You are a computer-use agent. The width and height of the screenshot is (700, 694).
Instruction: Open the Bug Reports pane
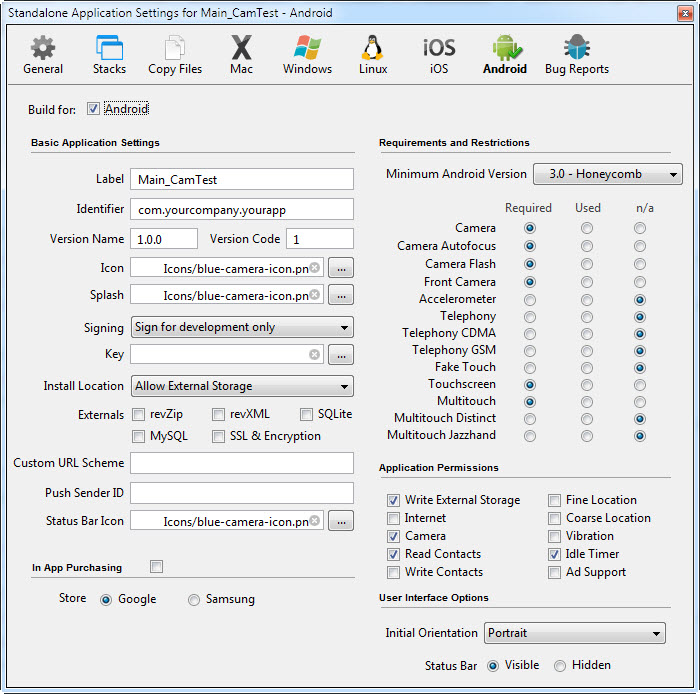(x=576, y=55)
